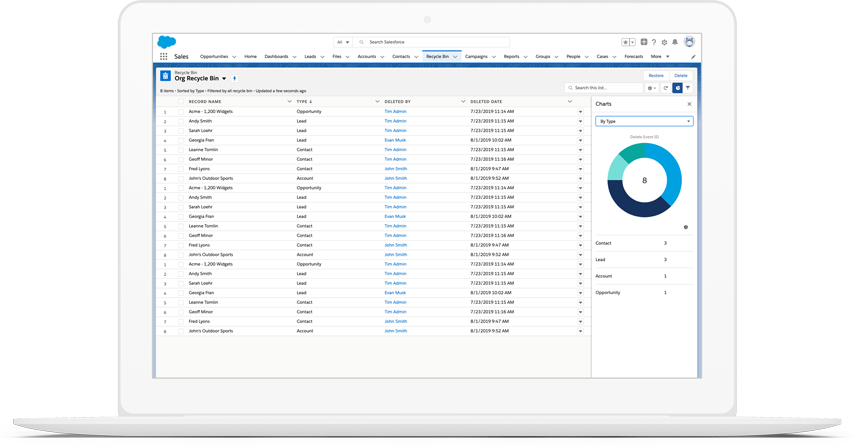Check the topmost Geoff Minor row checkbox
The width and height of the screenshot is (857, 447).
pos(181,160)
